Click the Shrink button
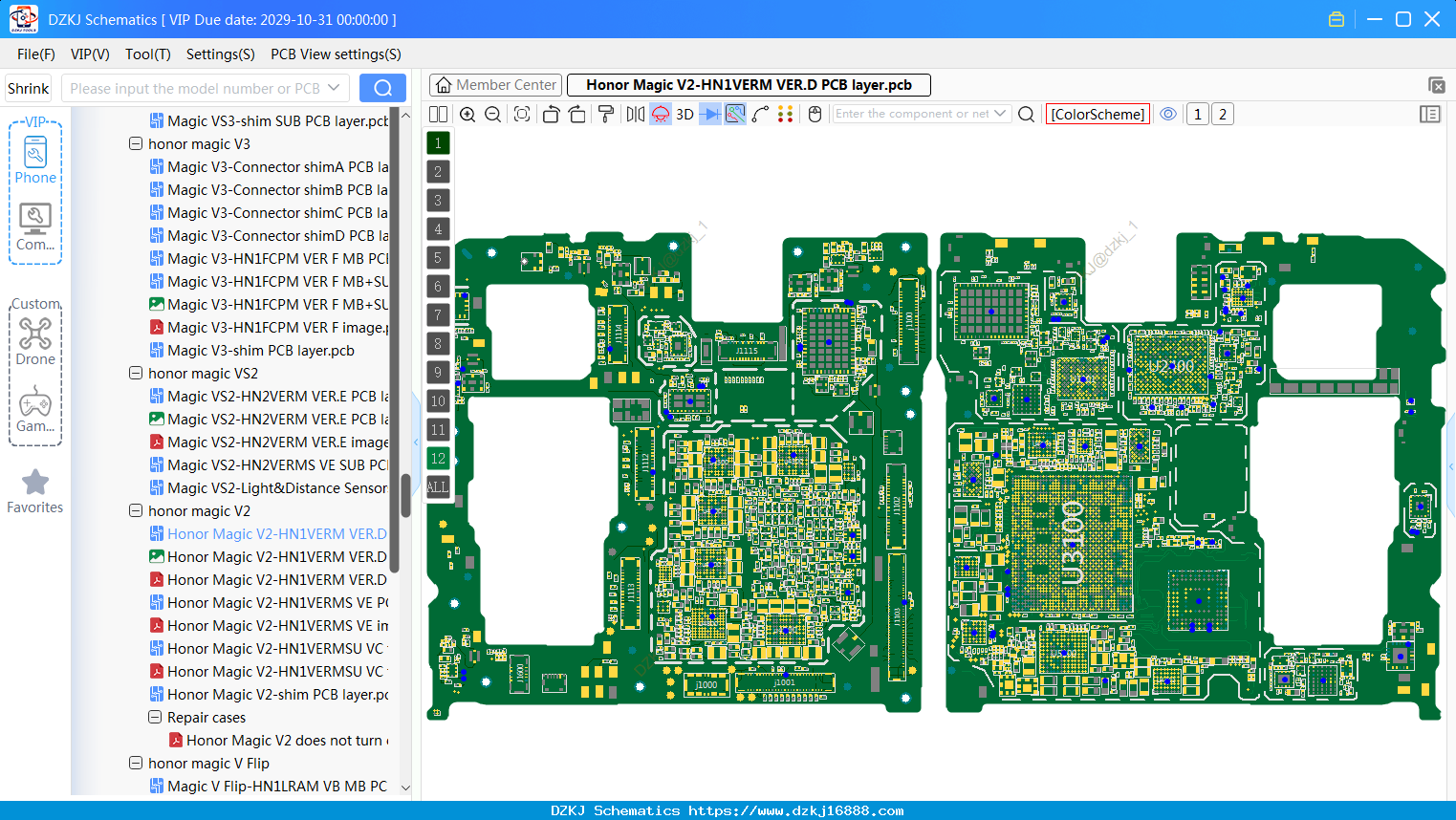Image resolution: width=1456 pixels, height=820 pixels. tap(29, 88)
